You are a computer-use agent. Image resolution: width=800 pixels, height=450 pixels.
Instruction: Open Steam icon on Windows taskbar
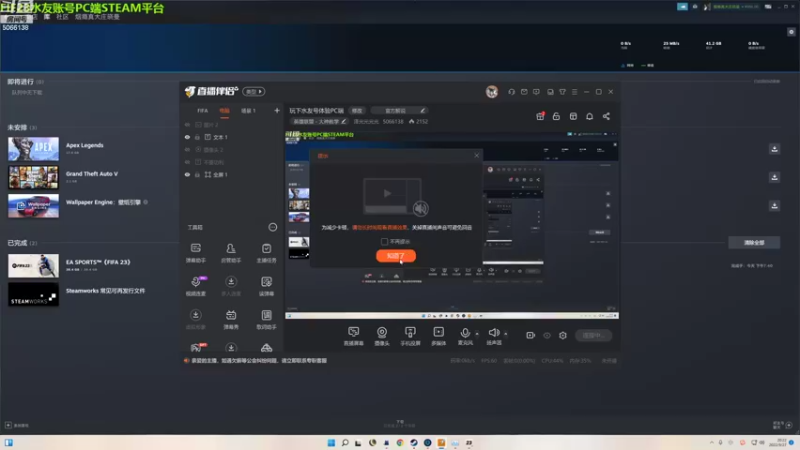point(414,442)
